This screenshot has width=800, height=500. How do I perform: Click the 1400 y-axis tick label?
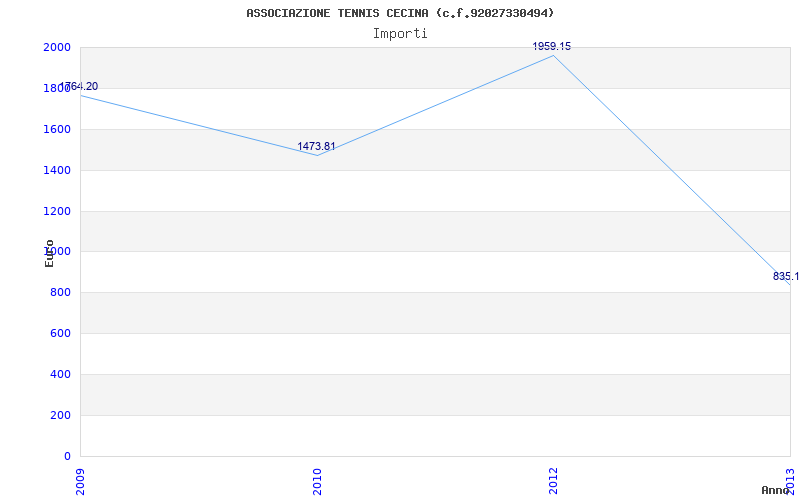pos(57,170)
